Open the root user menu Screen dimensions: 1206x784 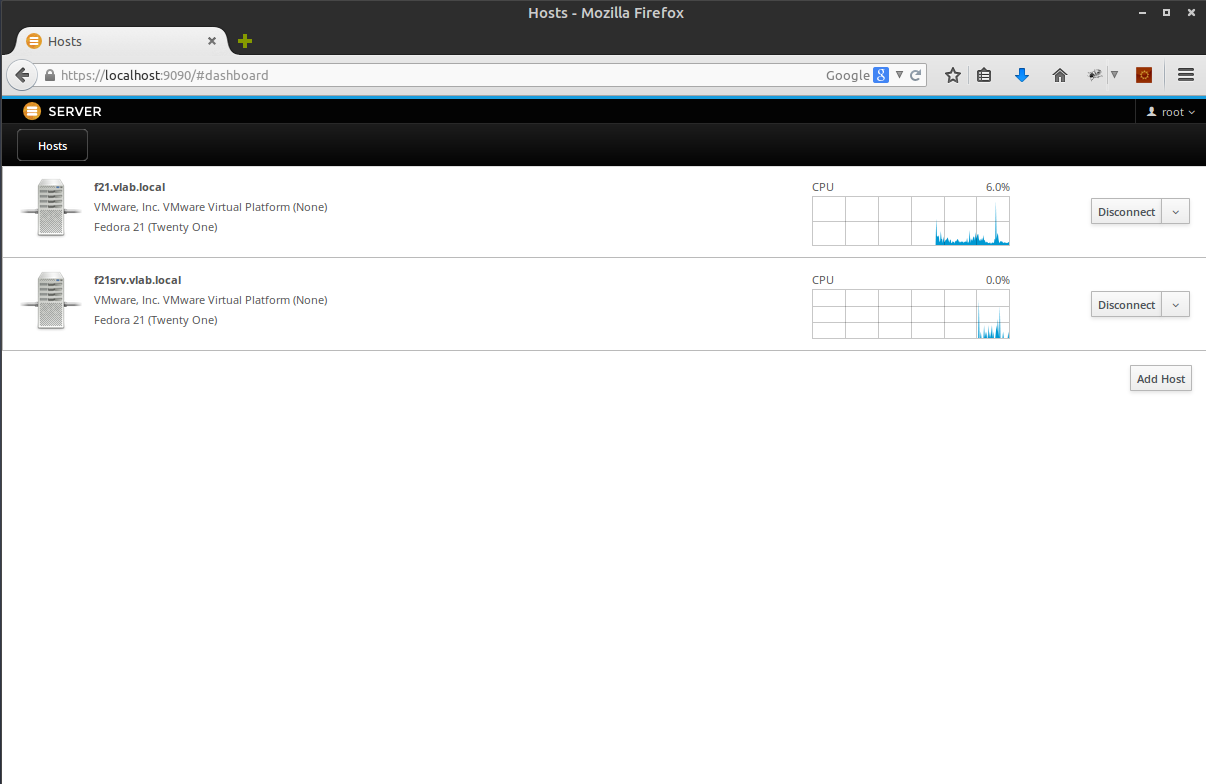tap(1171, 112)
